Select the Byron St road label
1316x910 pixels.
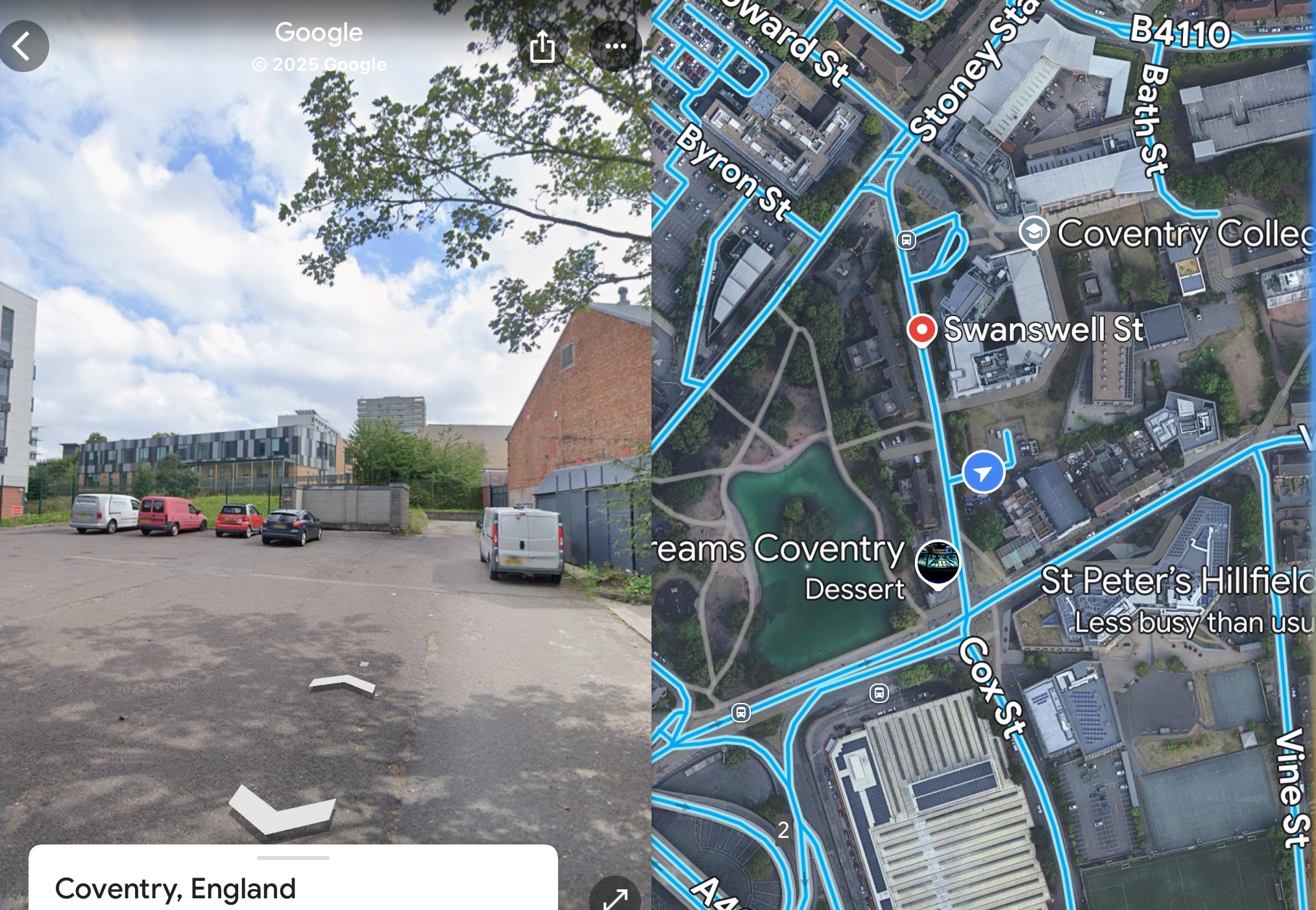(735, 171)
